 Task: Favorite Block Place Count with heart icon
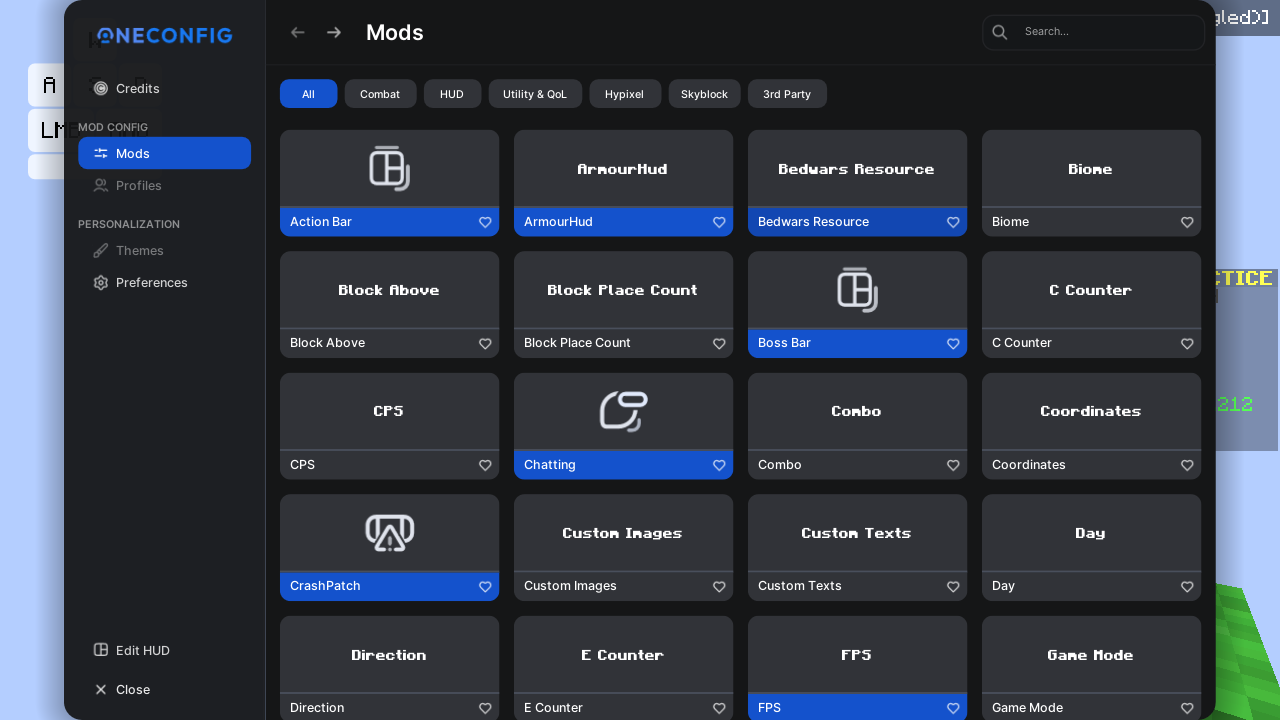[719, 344]
